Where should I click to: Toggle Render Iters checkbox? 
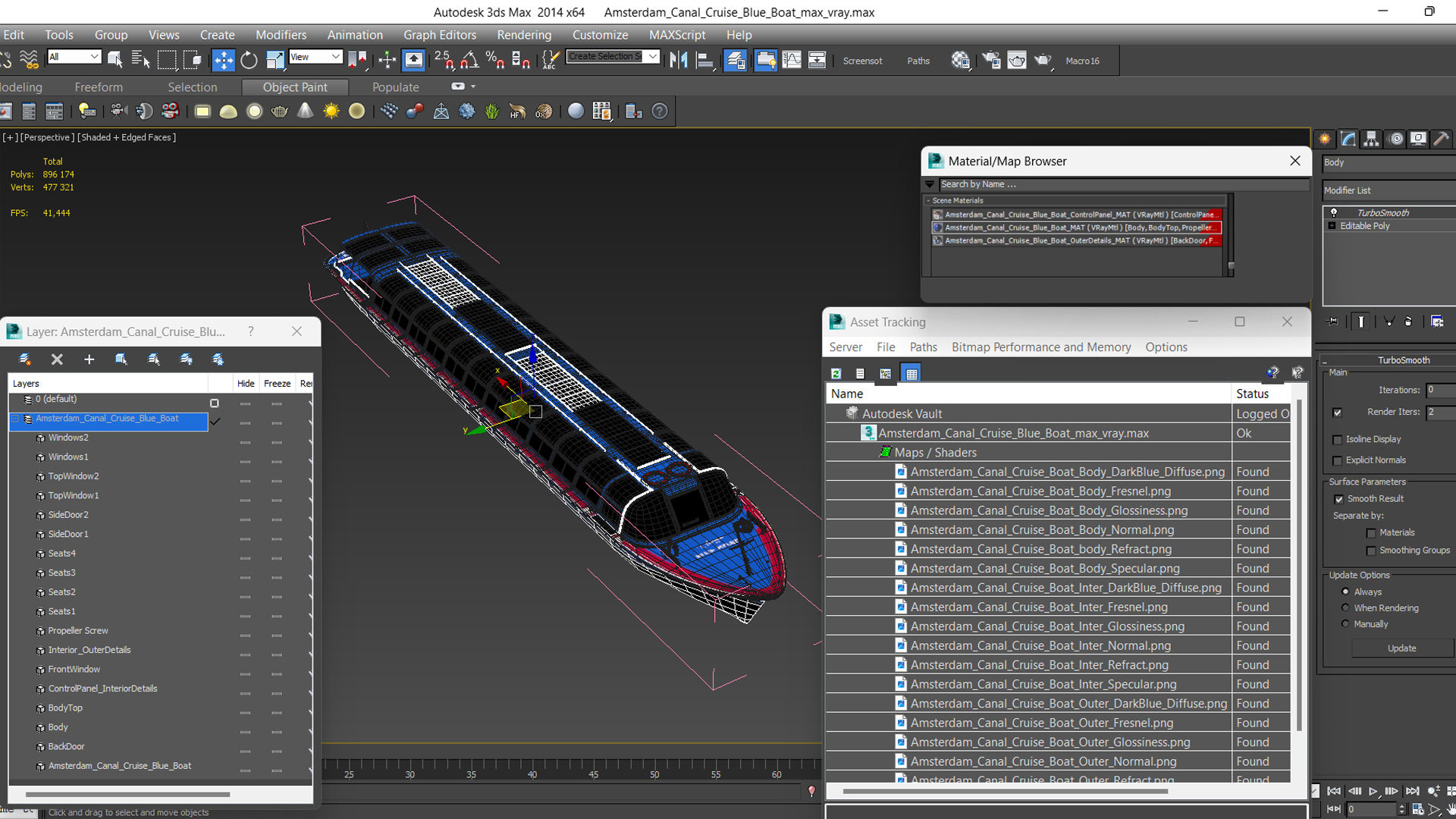tap(1338, 413)
